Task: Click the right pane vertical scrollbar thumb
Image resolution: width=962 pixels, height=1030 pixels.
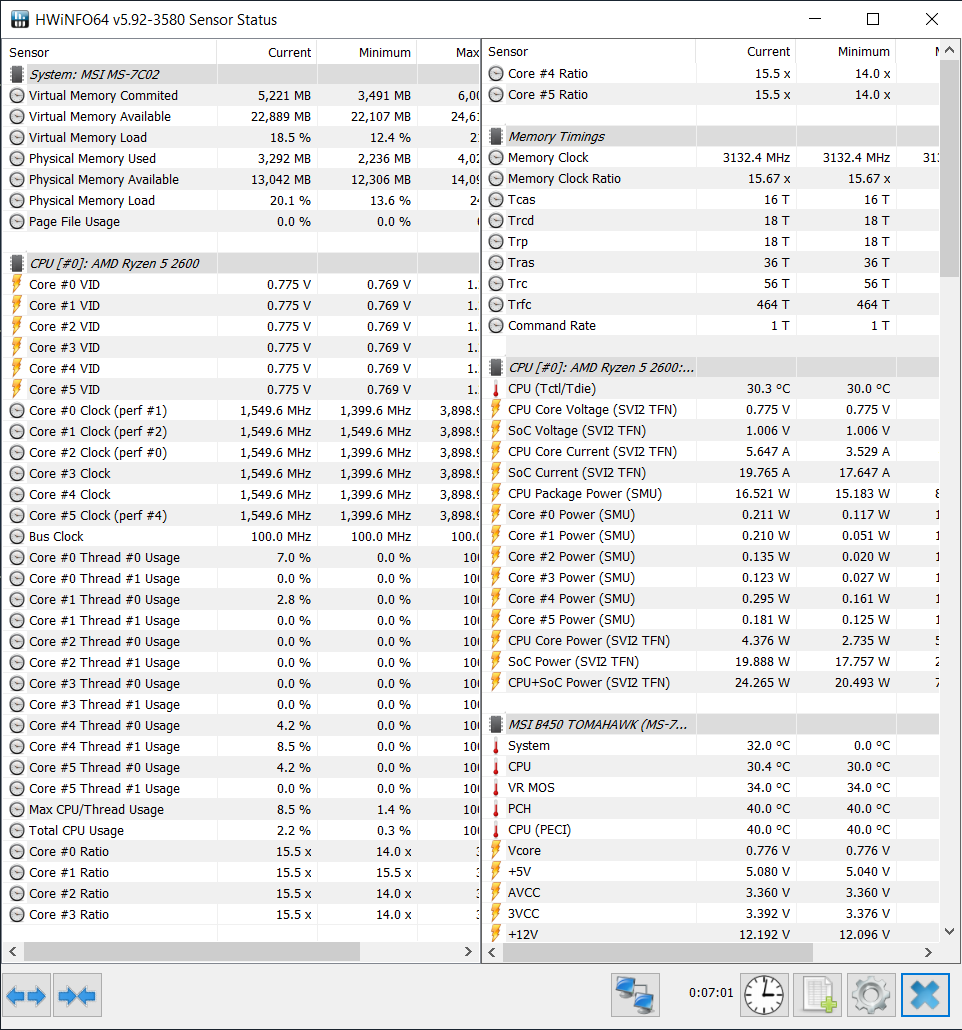Action: 949,169
